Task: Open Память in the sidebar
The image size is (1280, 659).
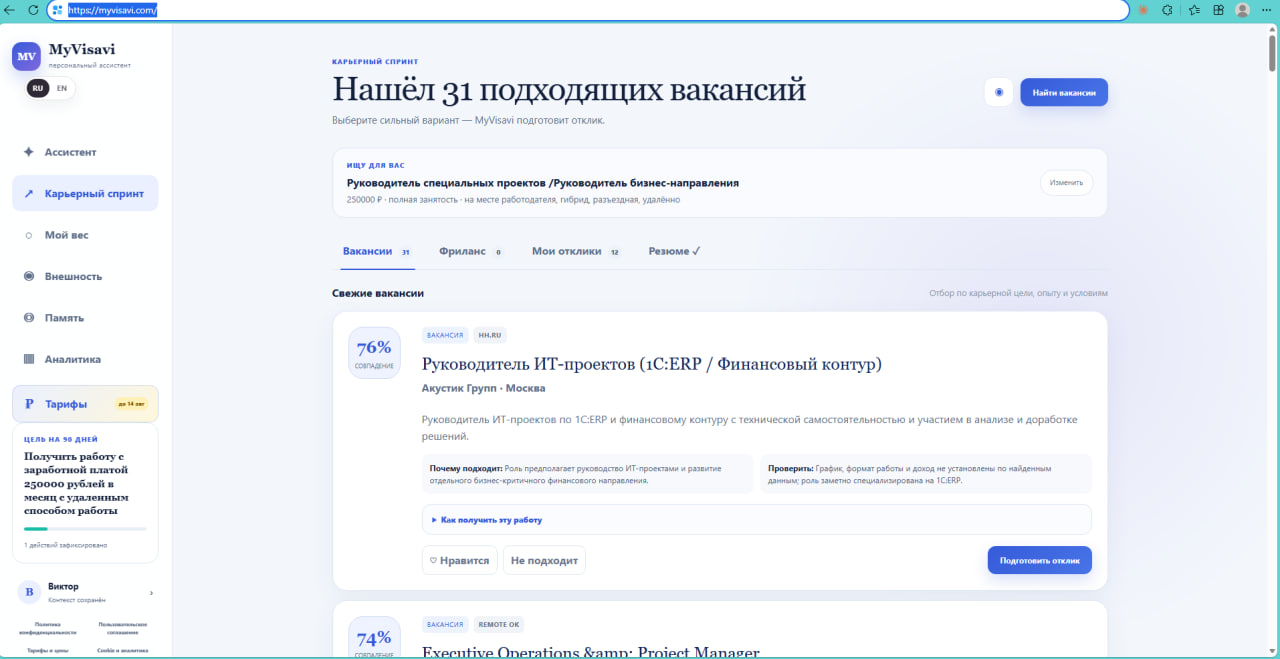Action: (85, 318)
